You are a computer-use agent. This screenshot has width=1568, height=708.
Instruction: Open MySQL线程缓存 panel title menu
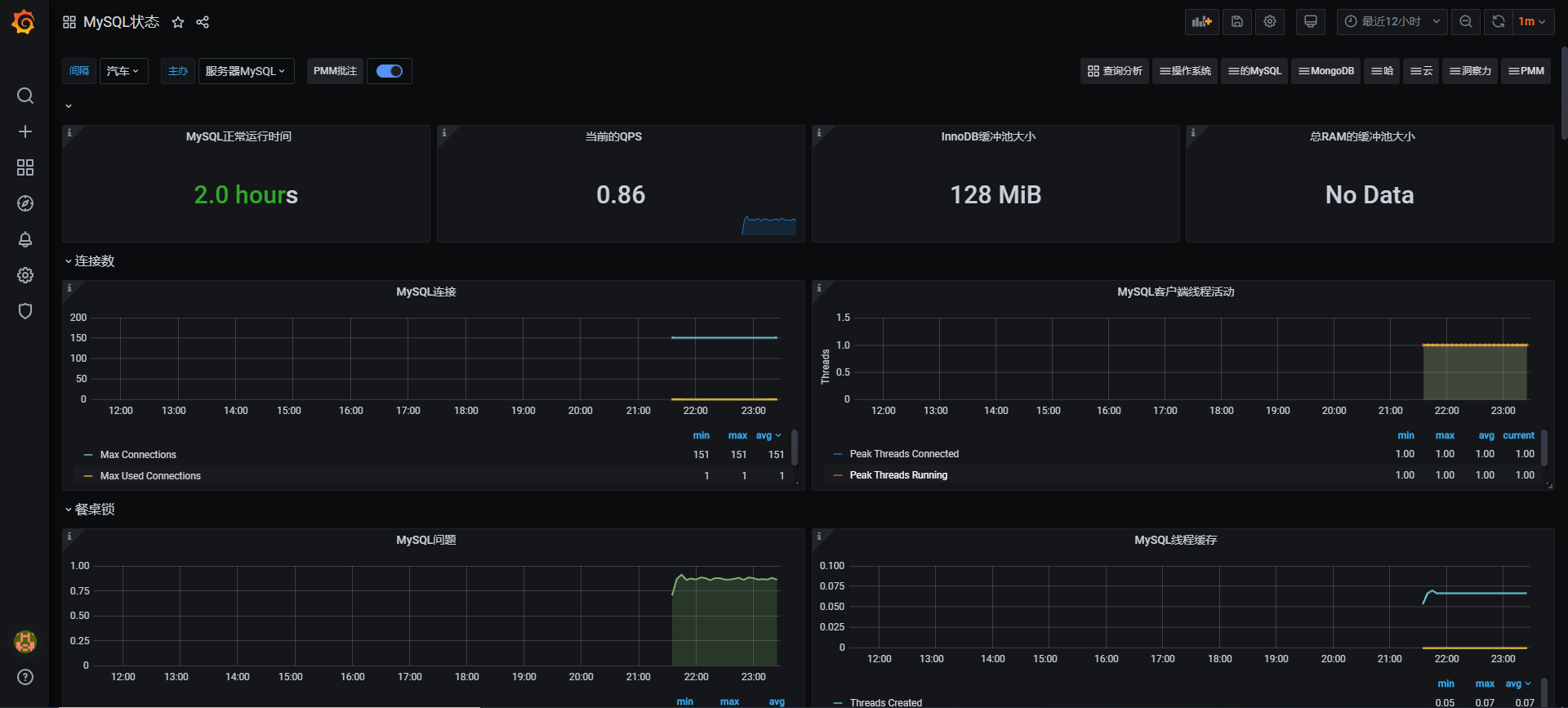1175,540
